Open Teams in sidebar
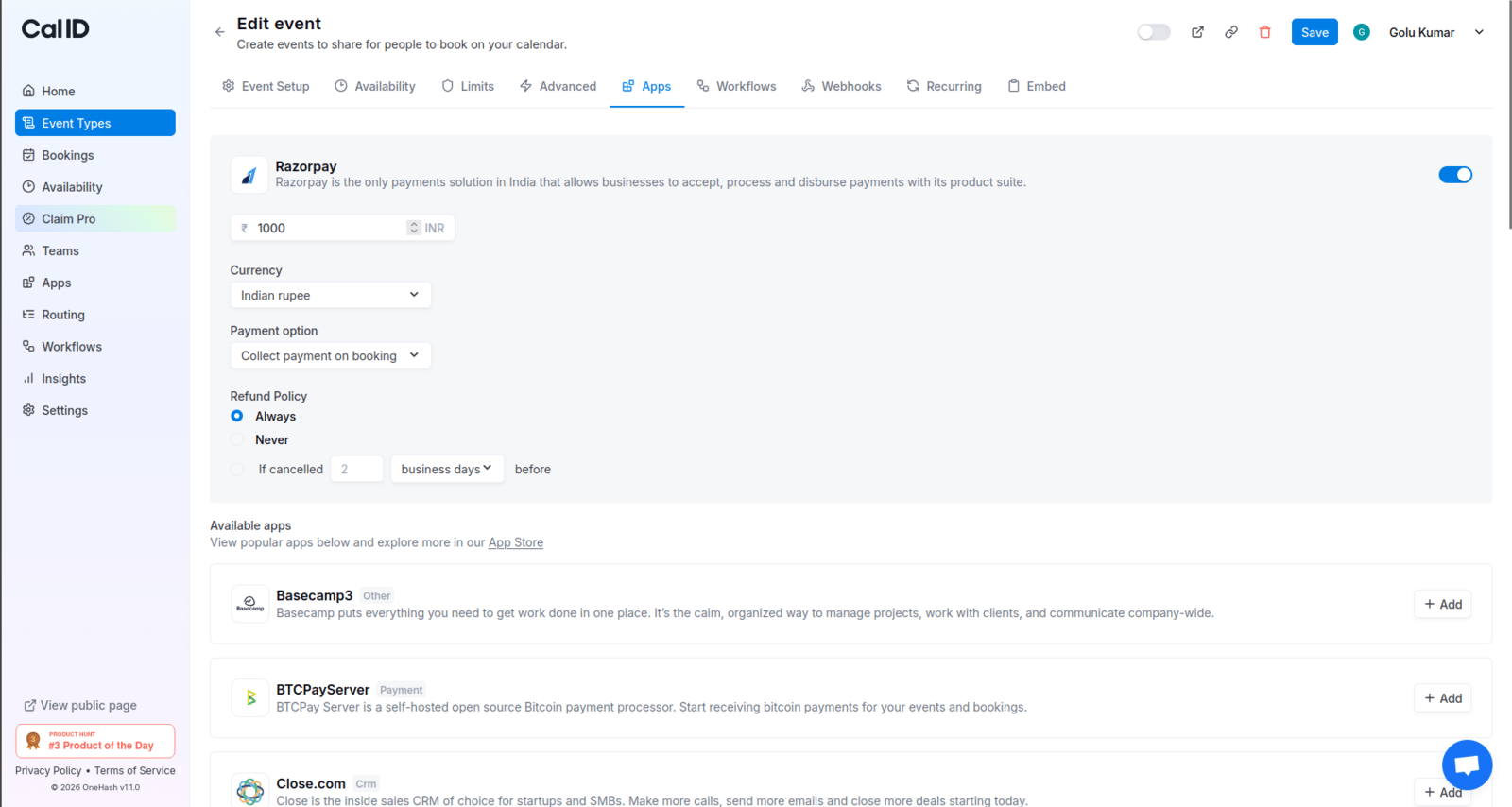The width and height of the screenshot is (1512, 807). [95, 250]
